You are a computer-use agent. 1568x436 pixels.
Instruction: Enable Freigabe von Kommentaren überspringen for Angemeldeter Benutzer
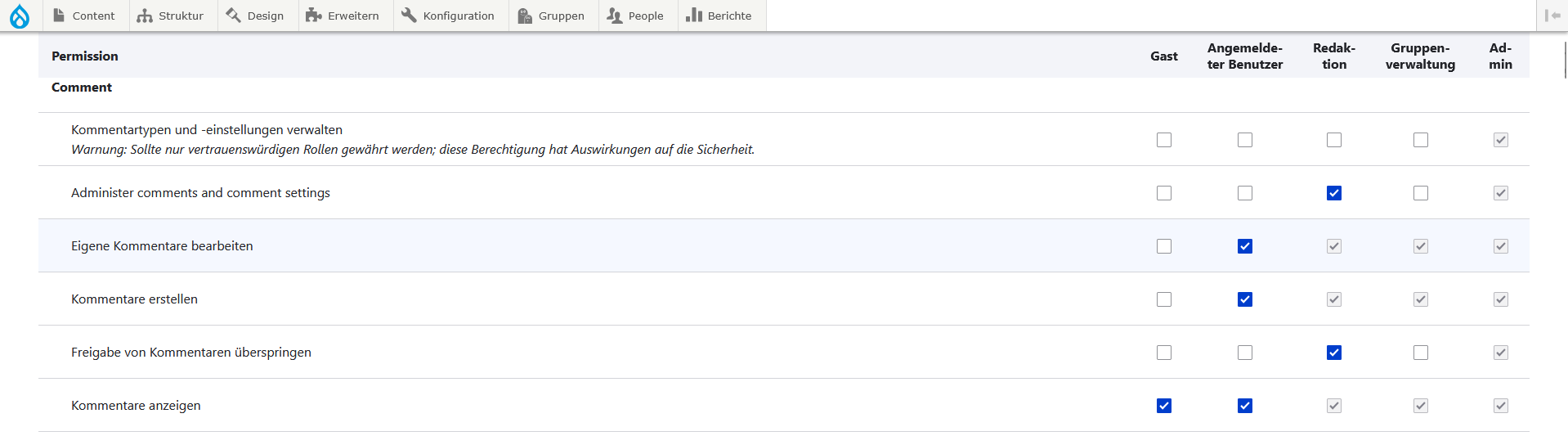(x=1245, y=353)
